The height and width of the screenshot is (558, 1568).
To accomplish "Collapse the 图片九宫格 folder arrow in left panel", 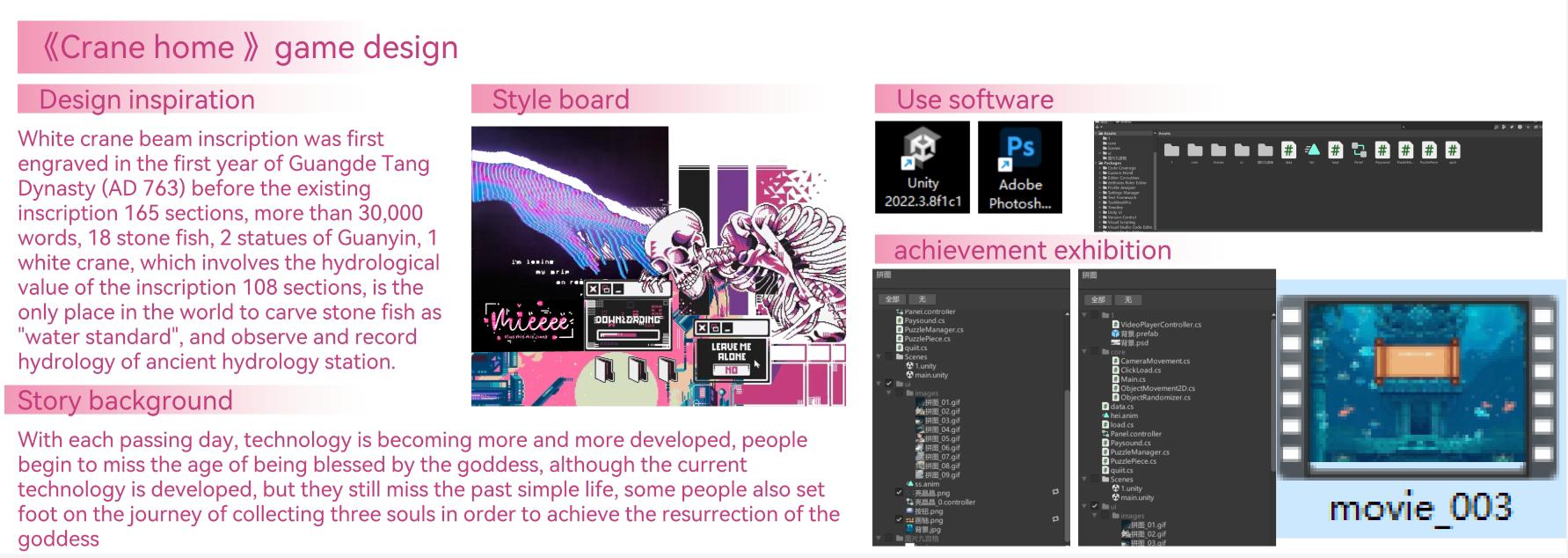I will click(879, 538).
